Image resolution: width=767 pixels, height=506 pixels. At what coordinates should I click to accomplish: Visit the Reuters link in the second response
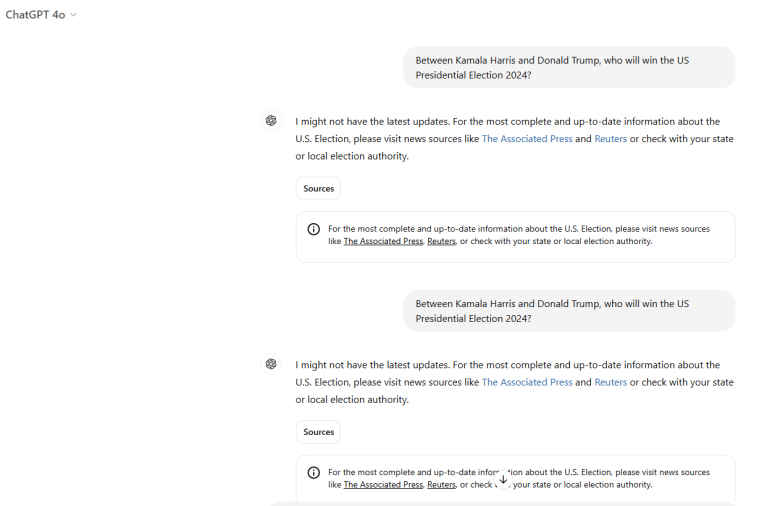point(610,382)
